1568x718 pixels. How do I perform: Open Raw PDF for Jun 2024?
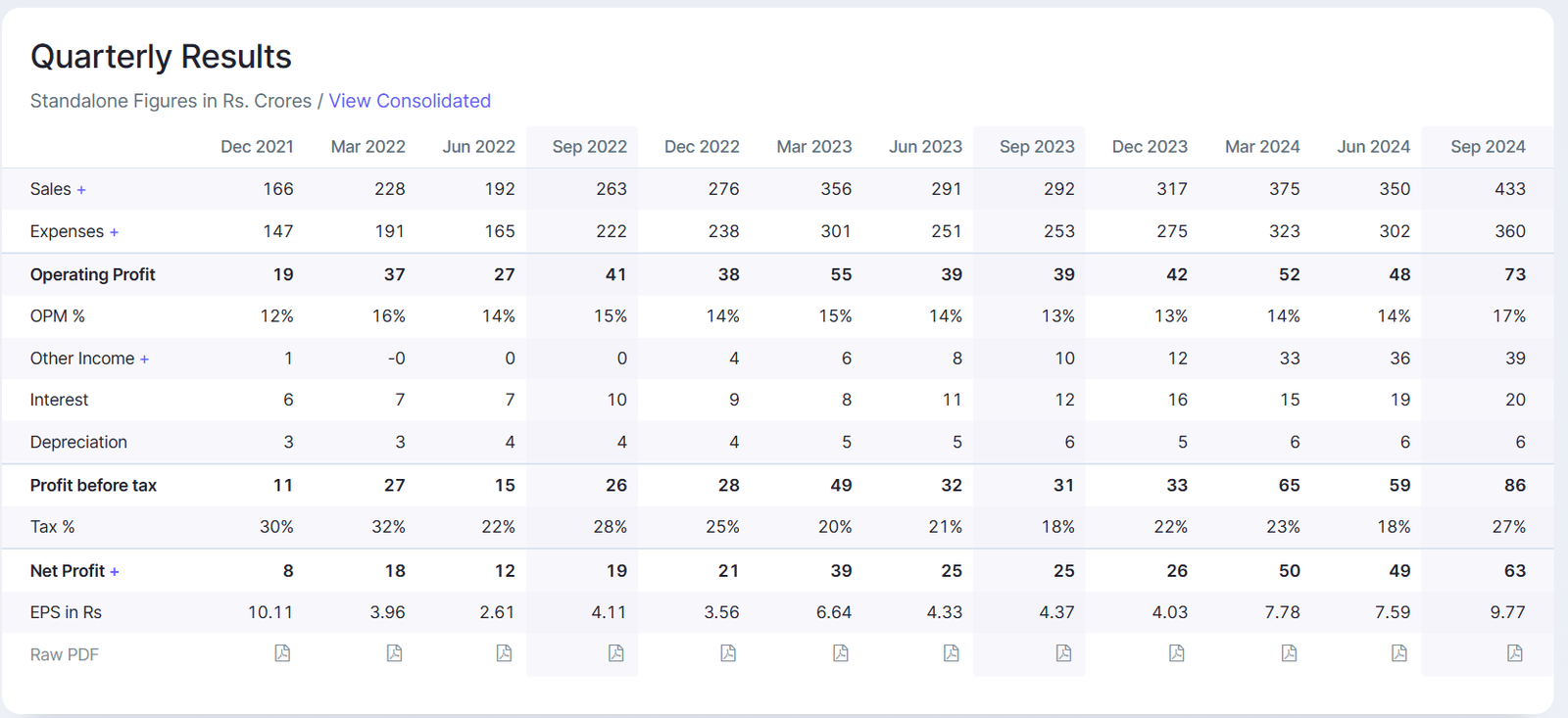(1398, 653)
